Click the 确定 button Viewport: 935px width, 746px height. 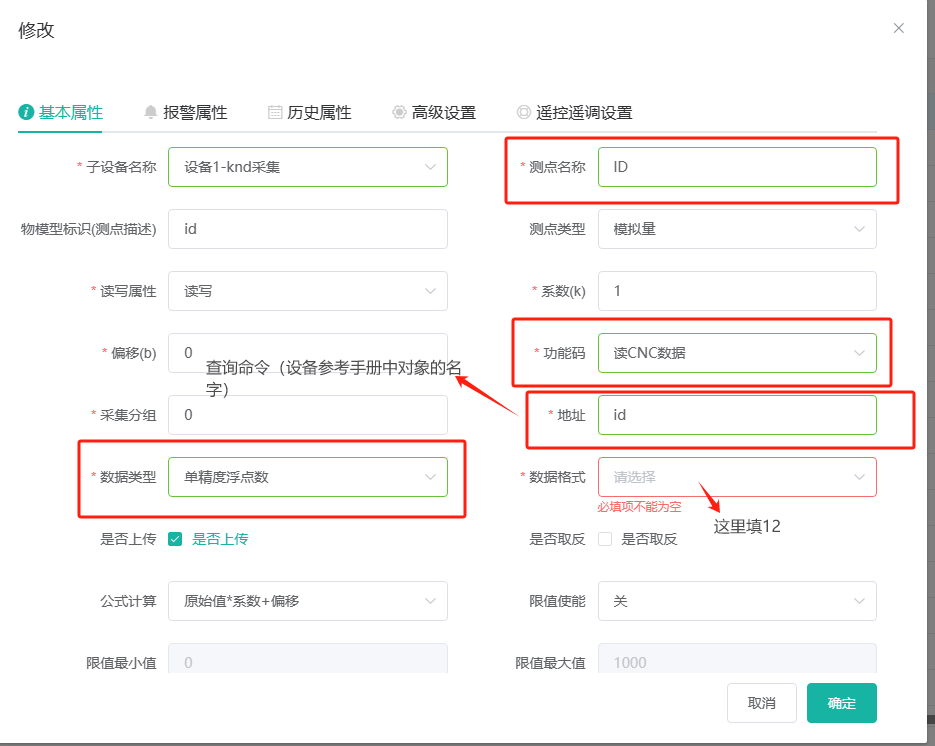(841, 703)
